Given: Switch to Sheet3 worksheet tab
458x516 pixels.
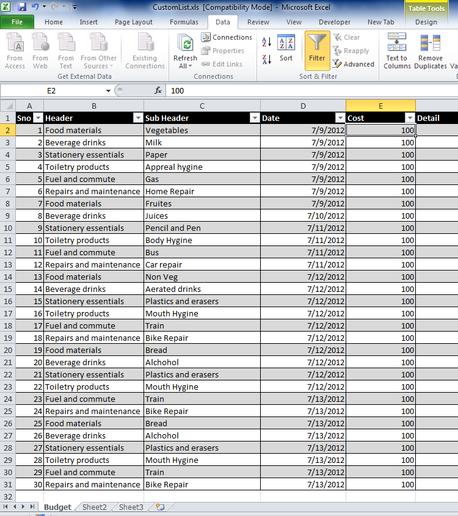Looking at the screenshot, I should [x=131, y=507].
